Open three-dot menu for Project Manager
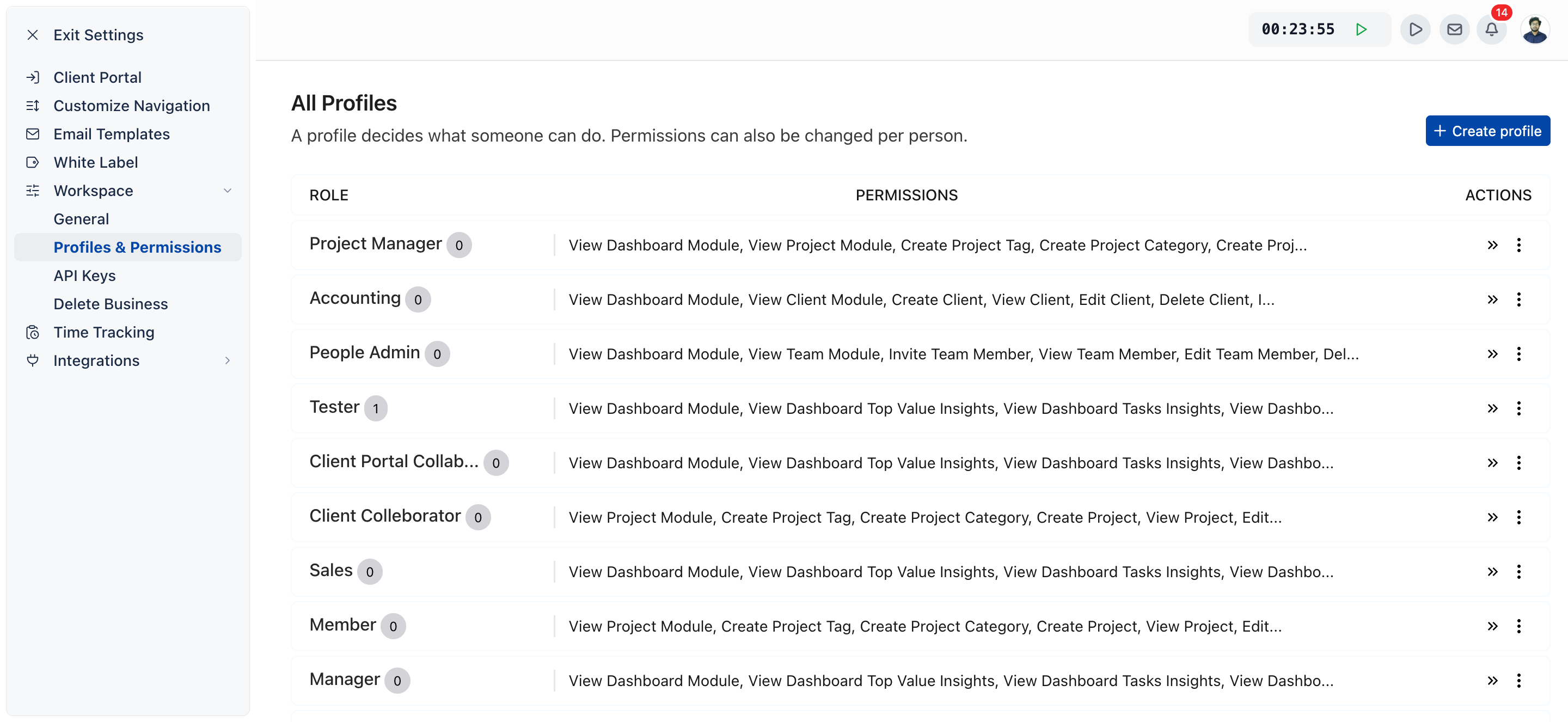The width and height of the screenshot is (1568, 722). click(1518, 244)
